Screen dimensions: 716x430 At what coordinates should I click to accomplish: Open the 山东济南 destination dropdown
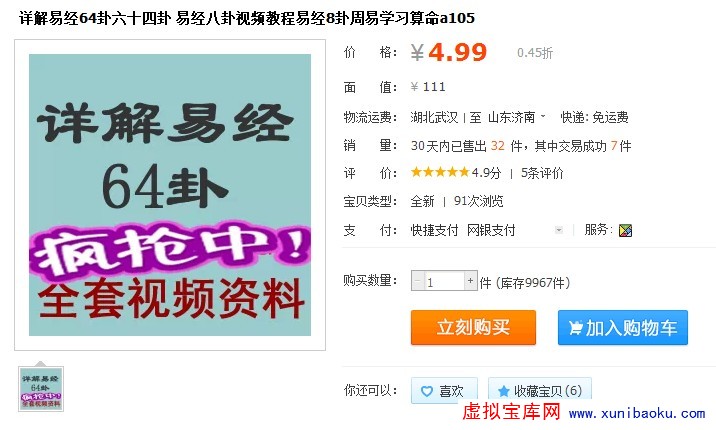[516, 117]
